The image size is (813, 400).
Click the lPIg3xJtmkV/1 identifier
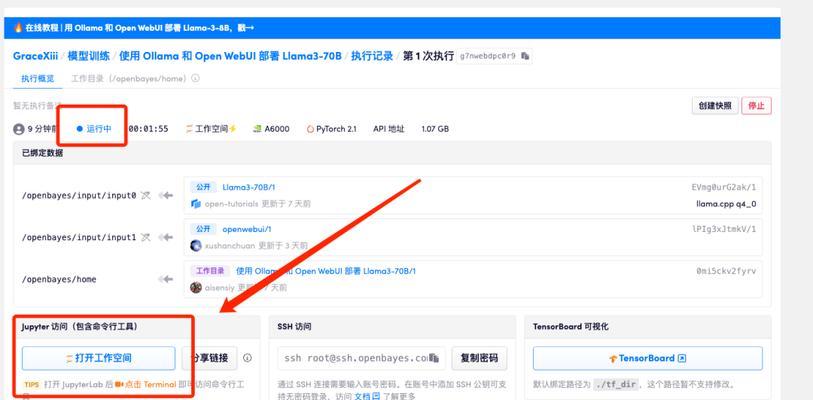click(x=724, y=229)
